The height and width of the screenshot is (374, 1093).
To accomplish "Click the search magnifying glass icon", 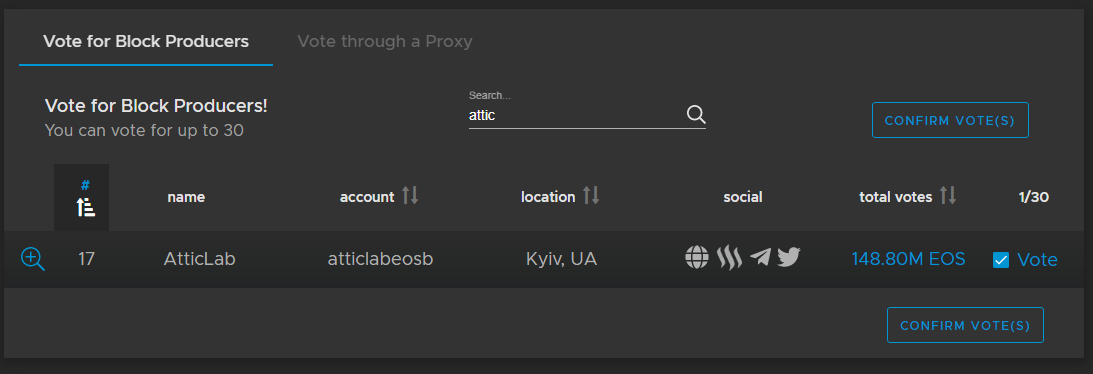I will [x=696, y=115].
